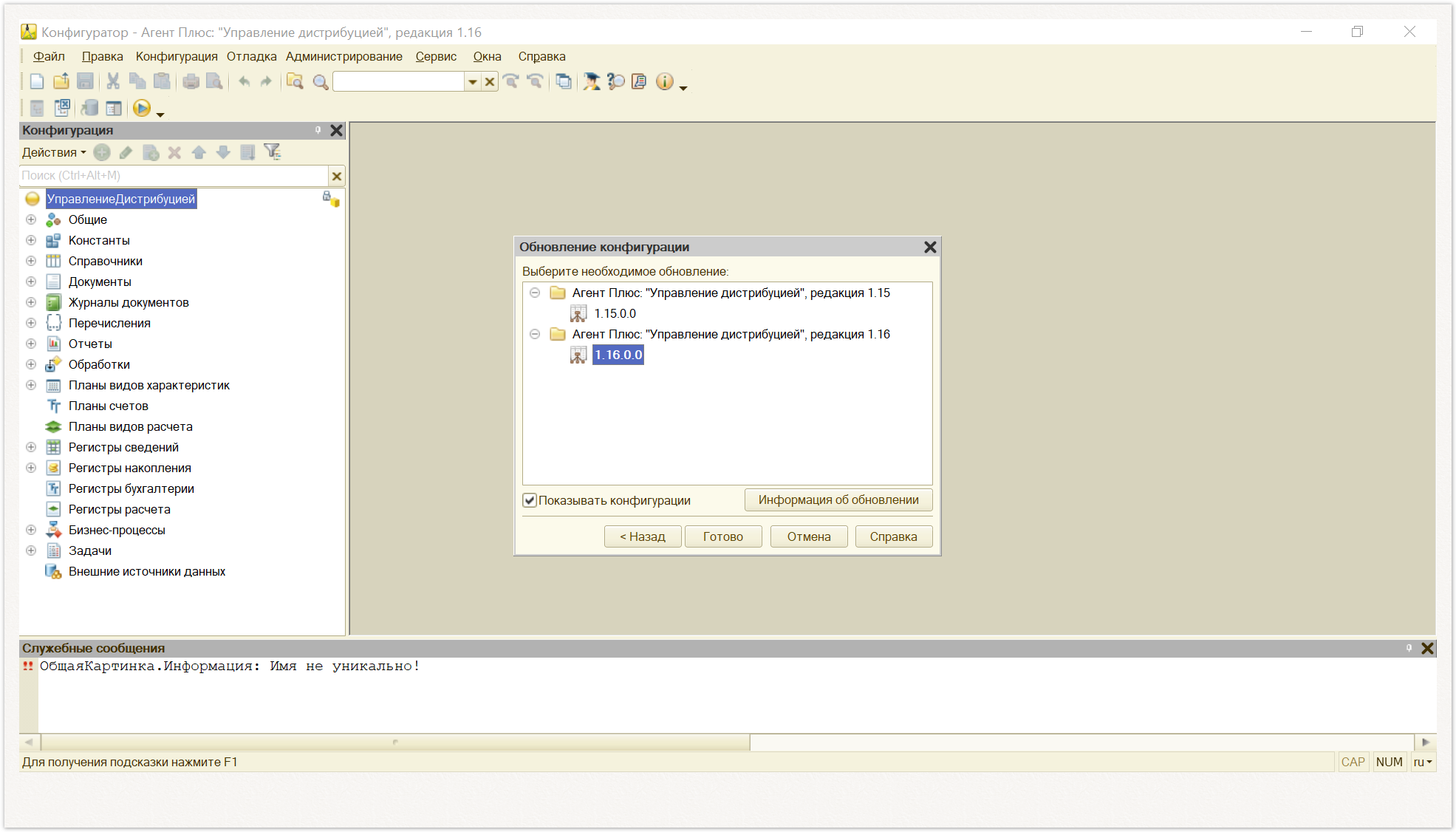This screenshot has width=1456, height=832.
Task: Click the Отмена button
Action: click(x=809, y=536)
